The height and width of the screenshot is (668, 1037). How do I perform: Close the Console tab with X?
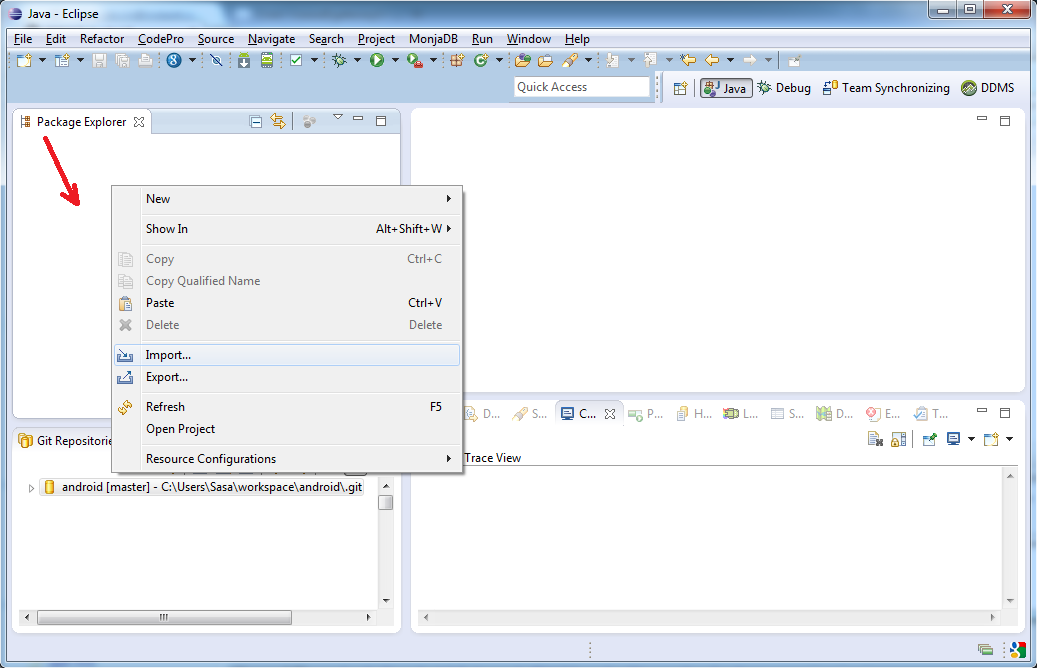pyautogui.click(x=610, y=414)
